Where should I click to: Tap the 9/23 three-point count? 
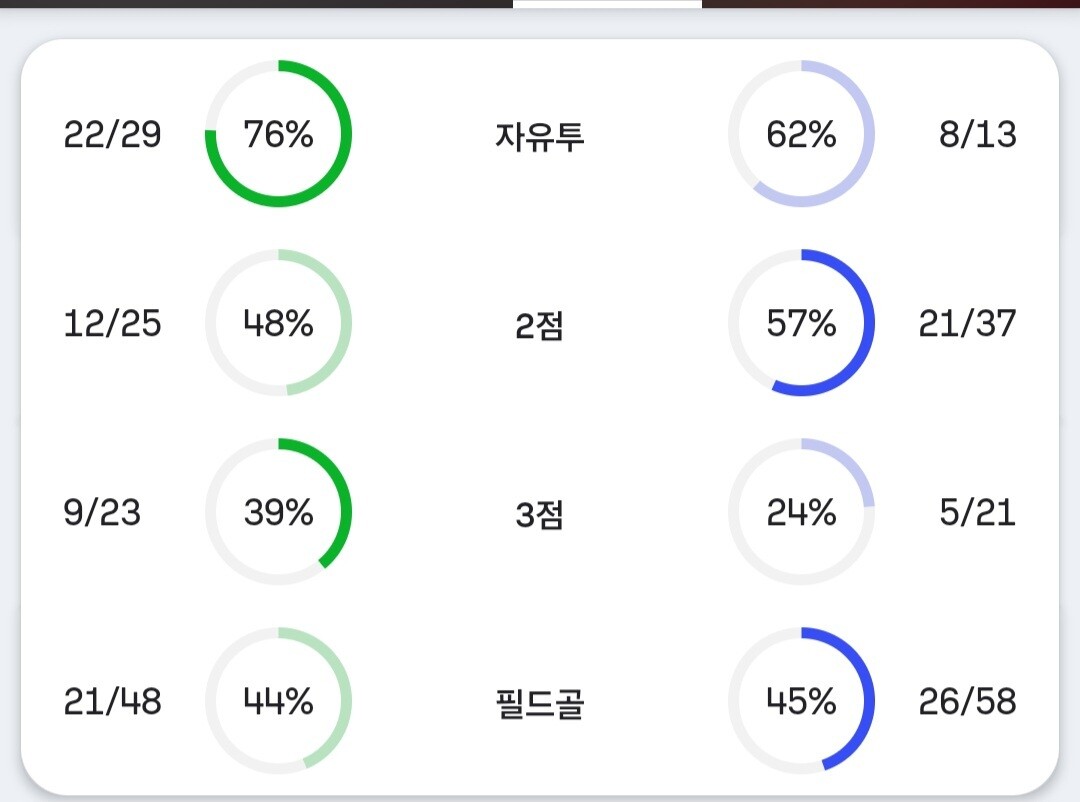[102, 512]
